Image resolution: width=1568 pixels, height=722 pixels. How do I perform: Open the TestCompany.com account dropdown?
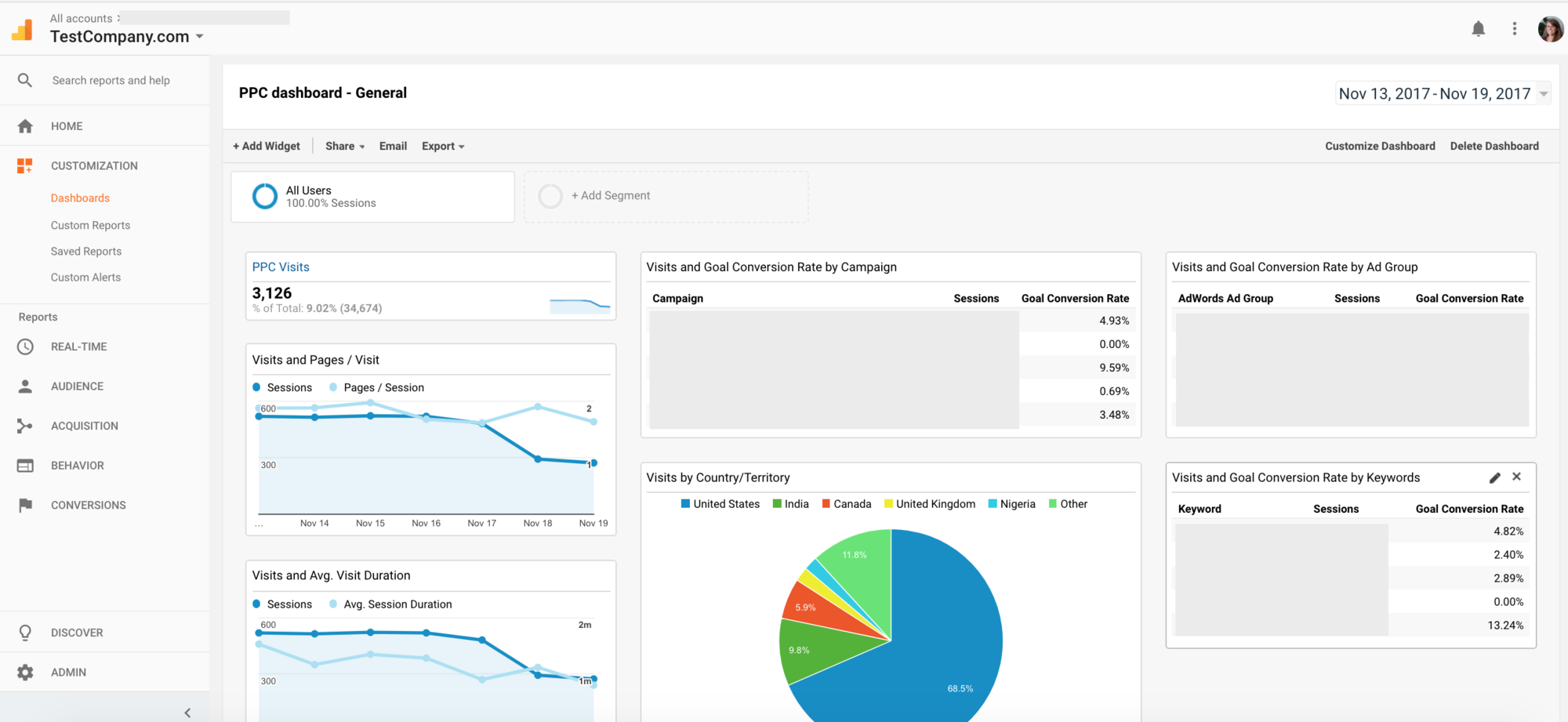click(x=126, y=36)
